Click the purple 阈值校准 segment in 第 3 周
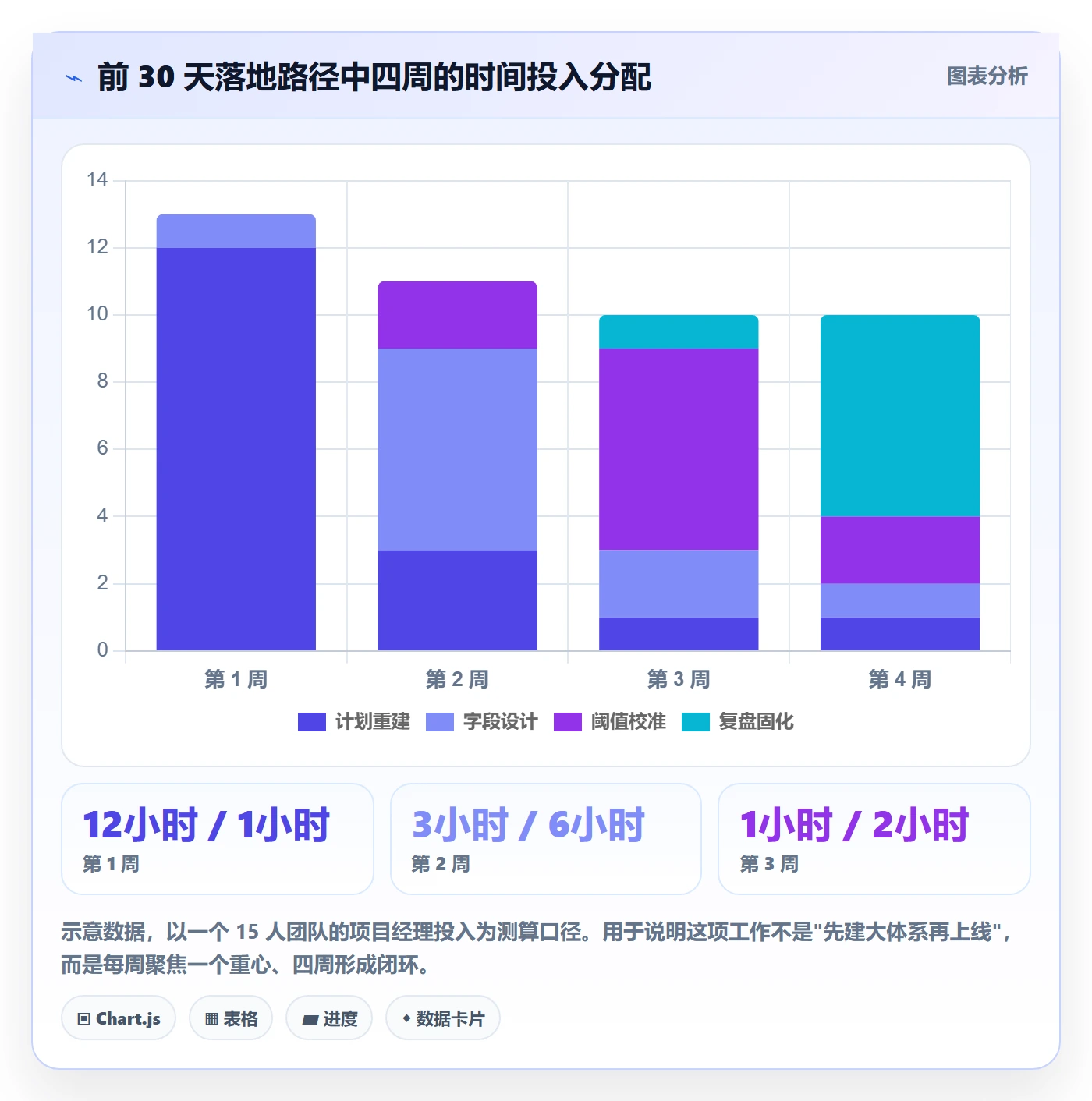Screen dimensions: 1092x1101 (x=679, y=449)
